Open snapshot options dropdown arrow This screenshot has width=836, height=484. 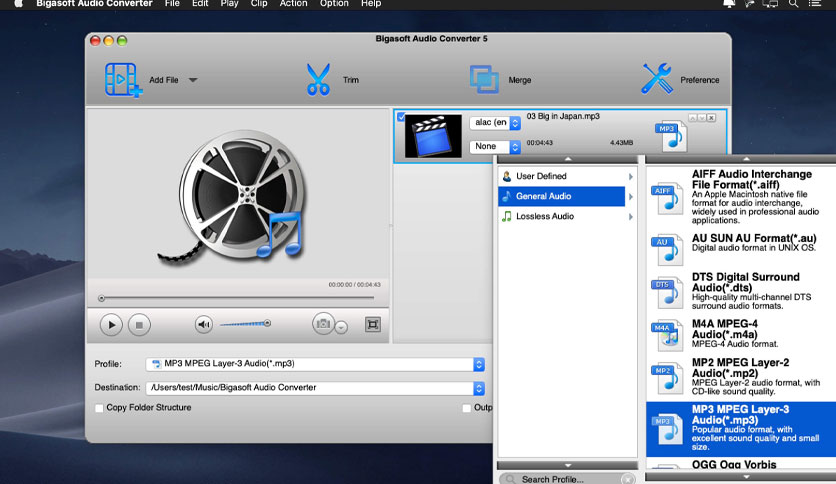(x=341, y=327)
